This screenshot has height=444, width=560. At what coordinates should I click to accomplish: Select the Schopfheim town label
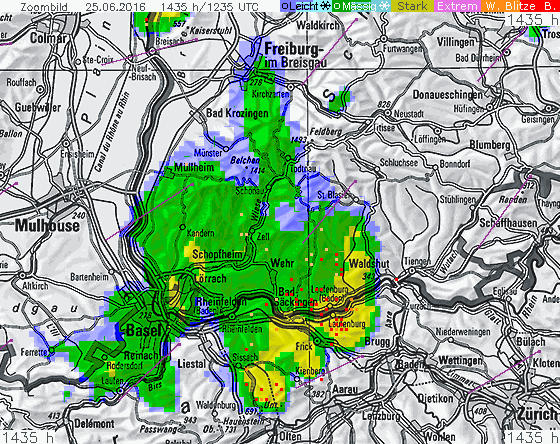tap(217, 255)
